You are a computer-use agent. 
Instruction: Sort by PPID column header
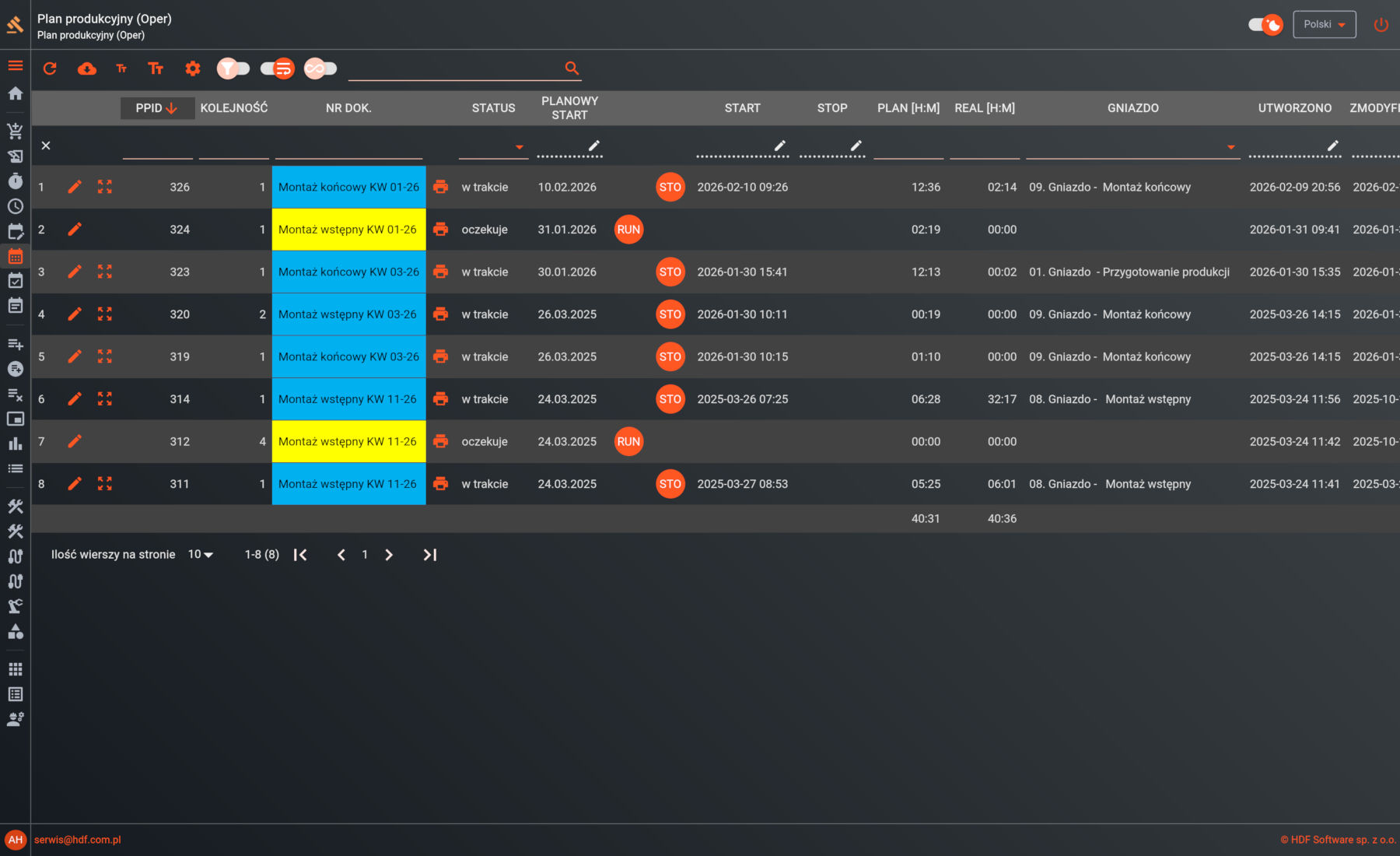pos(156,108)
